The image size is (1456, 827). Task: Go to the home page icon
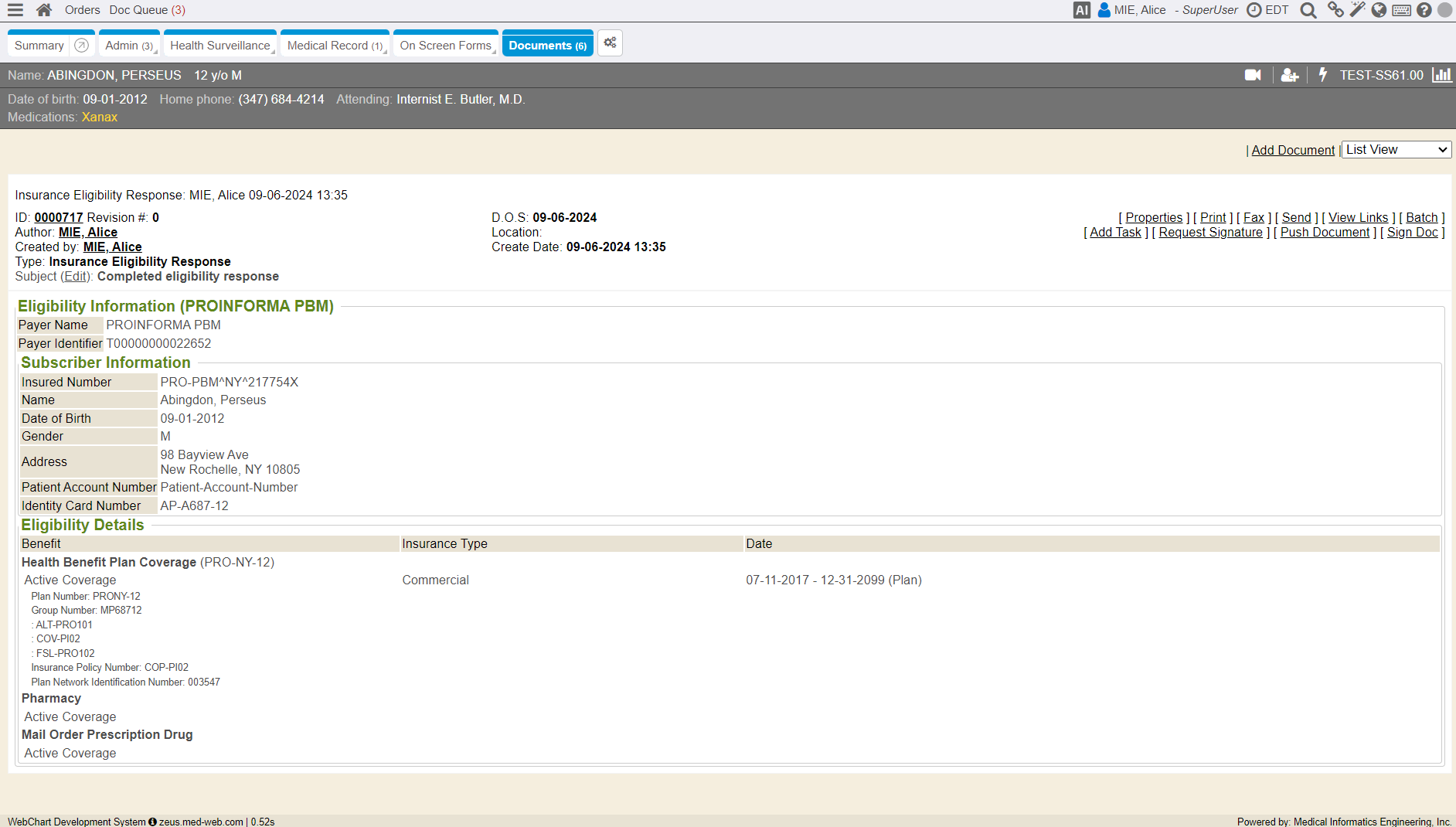click(44, 10)
